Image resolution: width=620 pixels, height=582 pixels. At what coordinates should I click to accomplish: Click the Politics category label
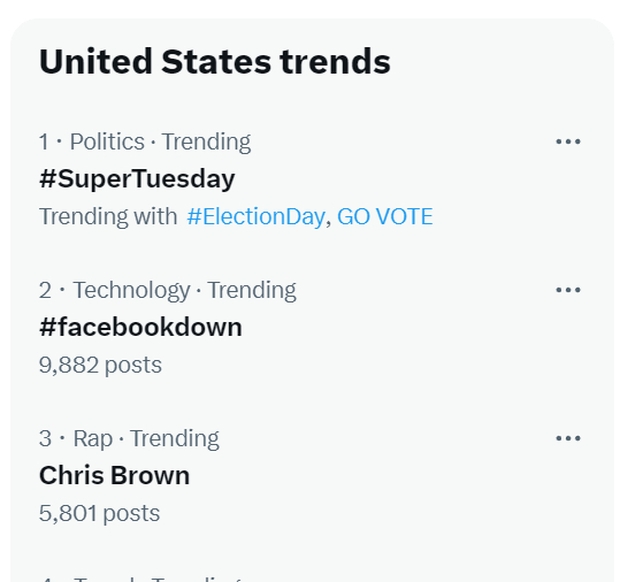tap(106, 142)
